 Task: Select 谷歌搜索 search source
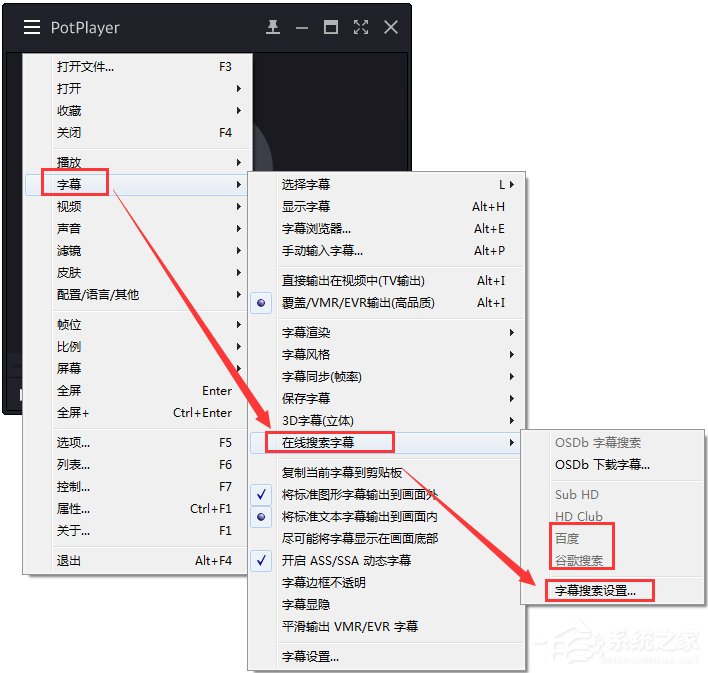click(x=613, y=561)
